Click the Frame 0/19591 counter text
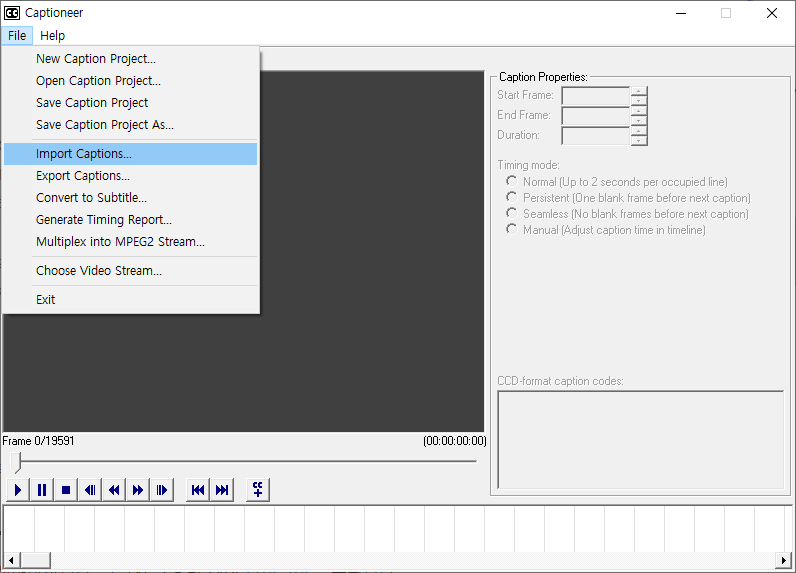This screenshot has height=573, width=796. (38, 441)
